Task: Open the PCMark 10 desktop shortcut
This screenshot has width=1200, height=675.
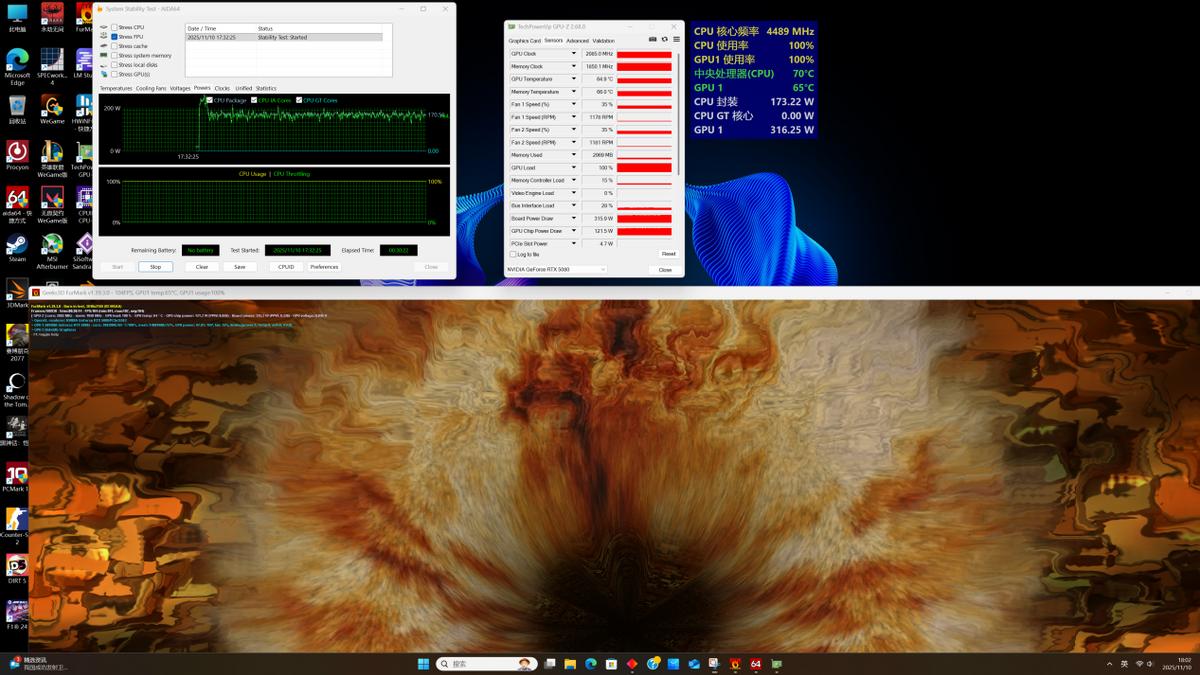Action: [17, 477]
